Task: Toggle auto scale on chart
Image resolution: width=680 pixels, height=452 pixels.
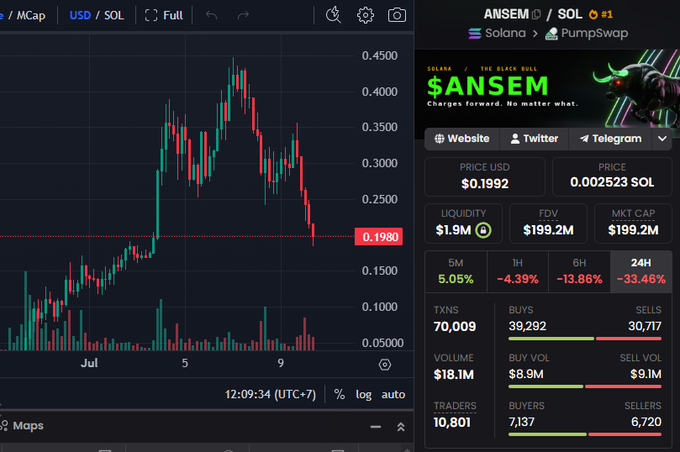Action: point(393,394)
